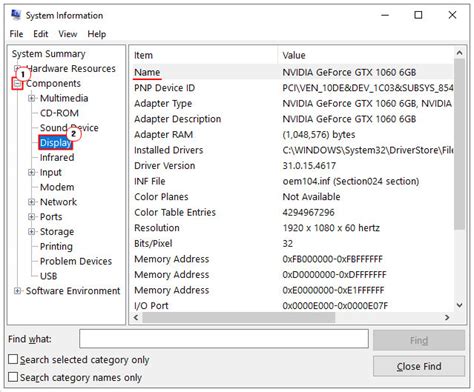This screenshot has height=392, width=474.
Task: Click the Close Find button
Action: pyautogui.click(x=419, y=366)
